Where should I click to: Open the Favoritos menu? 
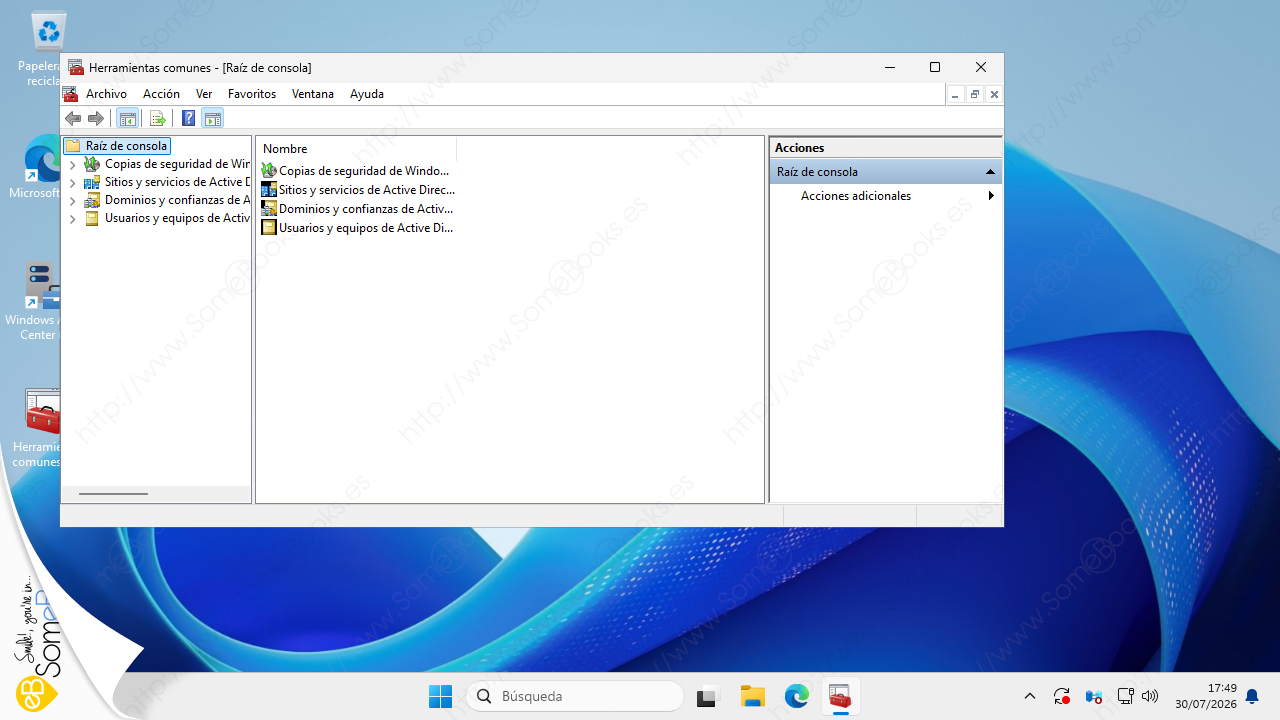252,94
